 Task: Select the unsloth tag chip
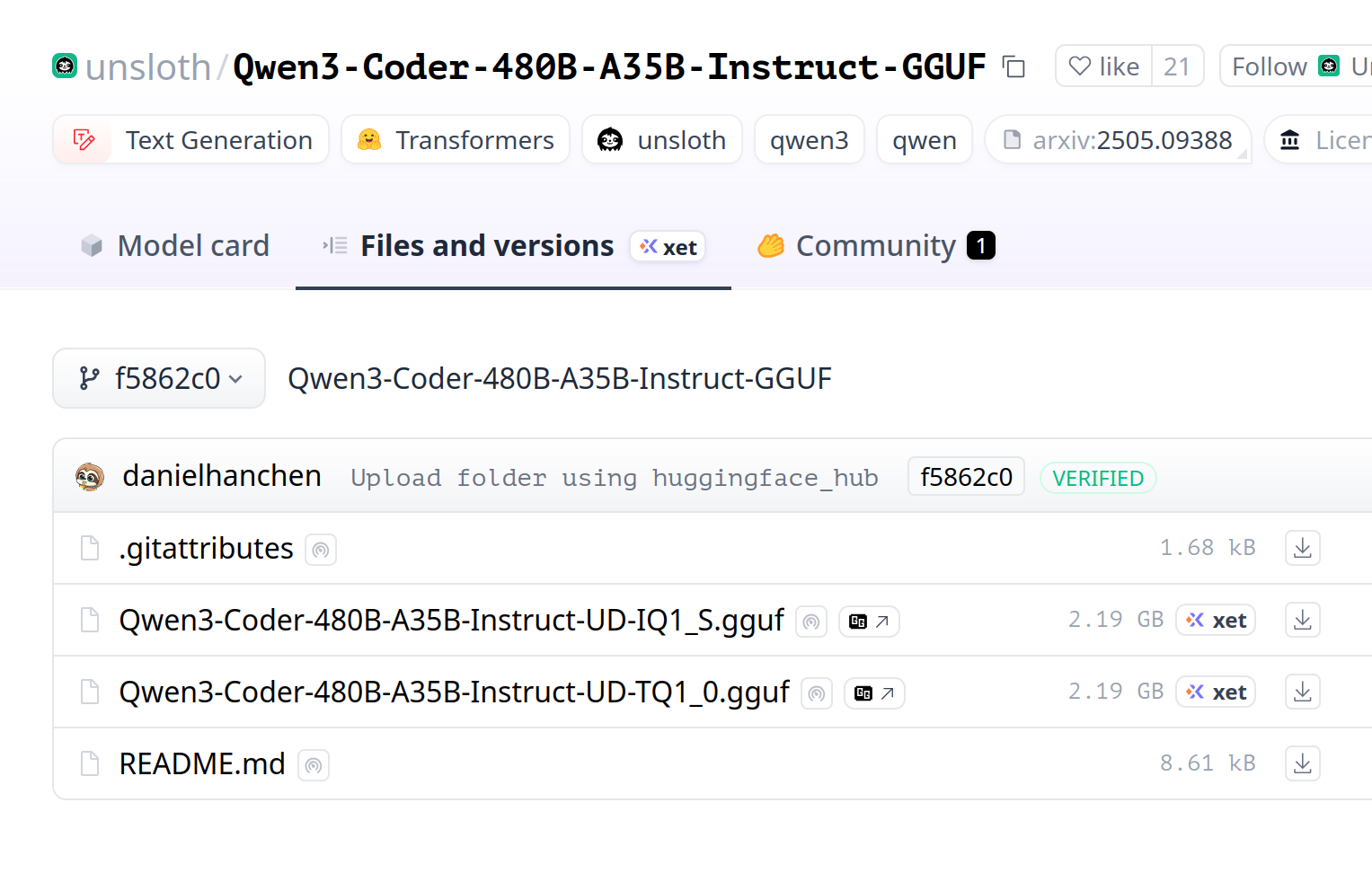pos(662,140)
